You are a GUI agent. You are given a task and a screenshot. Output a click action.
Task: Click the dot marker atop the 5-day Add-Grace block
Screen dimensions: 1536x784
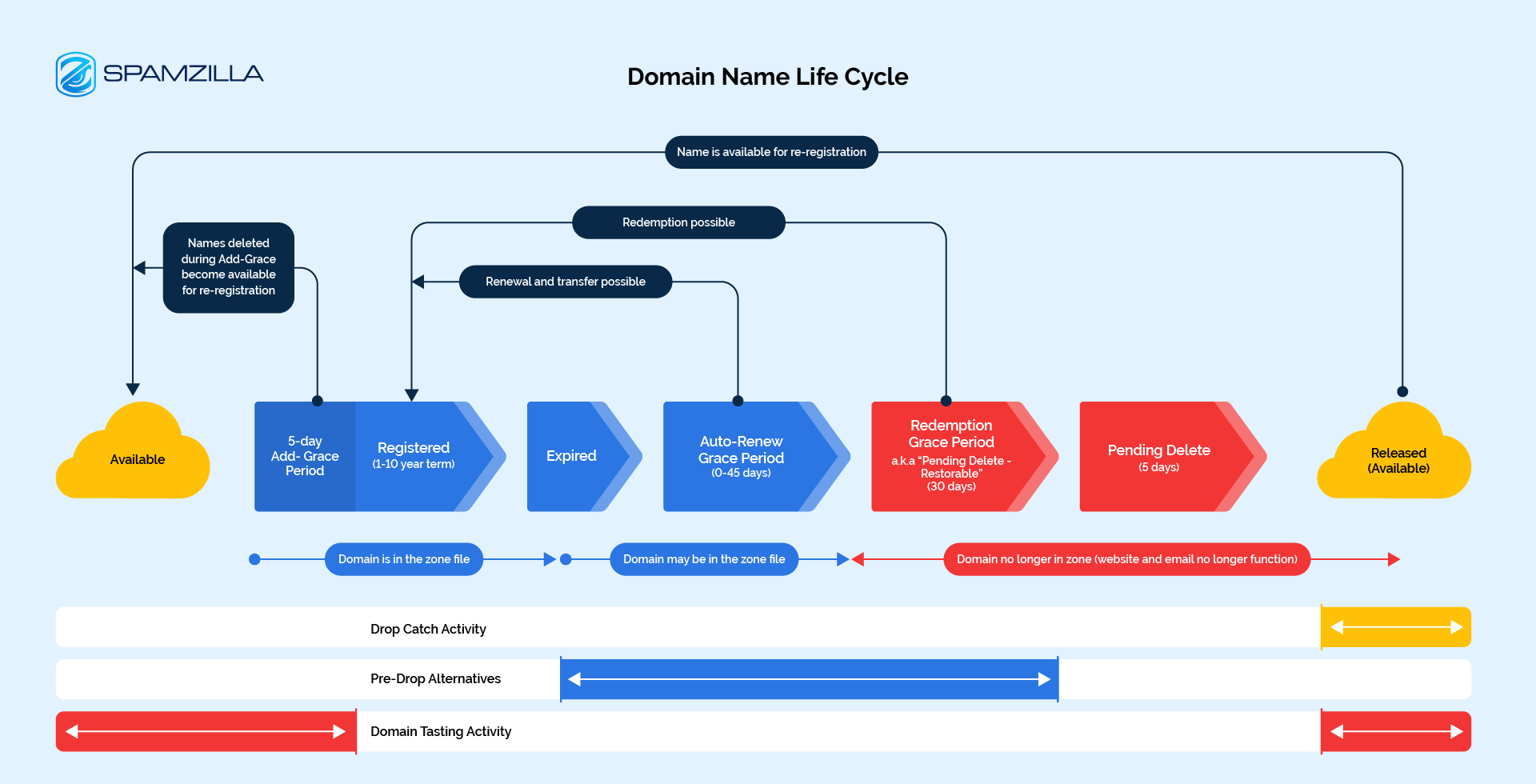click(x=318, y=401)
